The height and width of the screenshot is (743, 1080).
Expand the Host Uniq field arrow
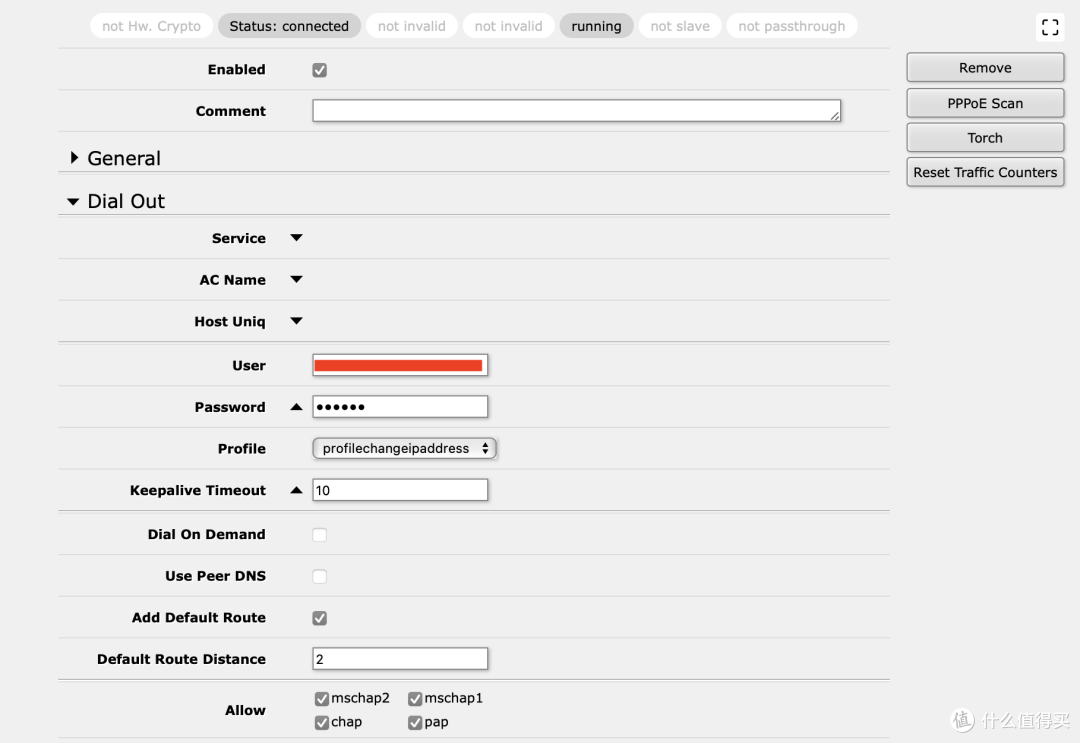coord(296,321)
